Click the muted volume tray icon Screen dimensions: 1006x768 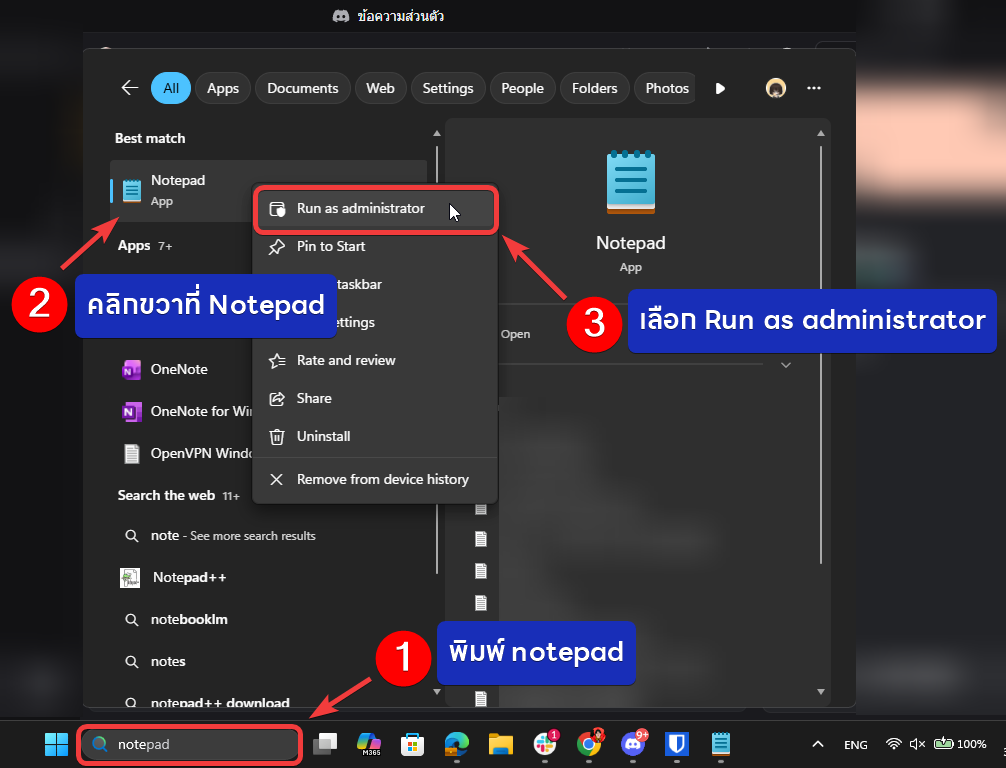(917, 744)
